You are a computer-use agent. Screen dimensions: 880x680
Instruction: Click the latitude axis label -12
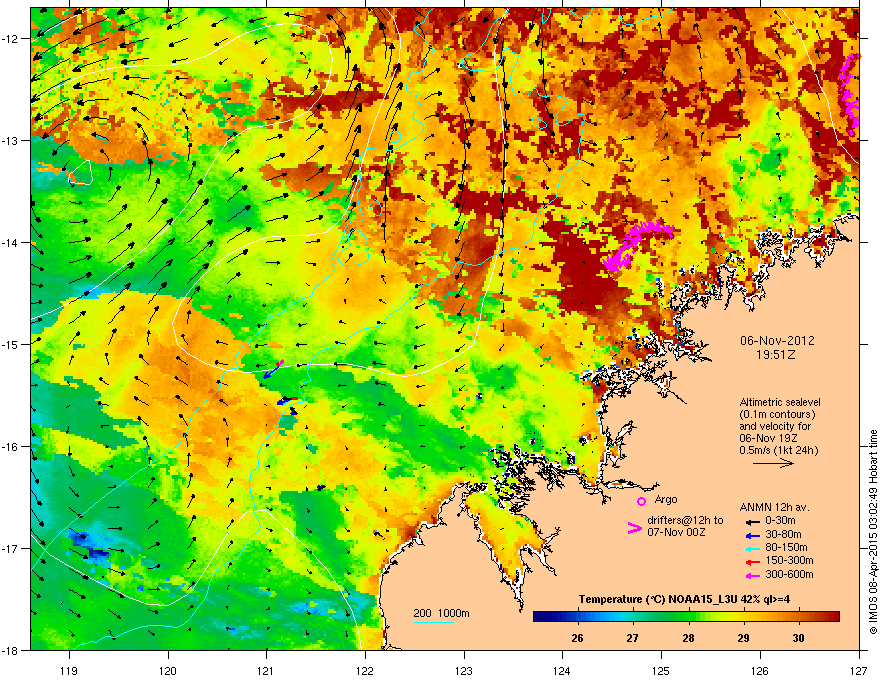pyautogui.click(x=11, y=38)
